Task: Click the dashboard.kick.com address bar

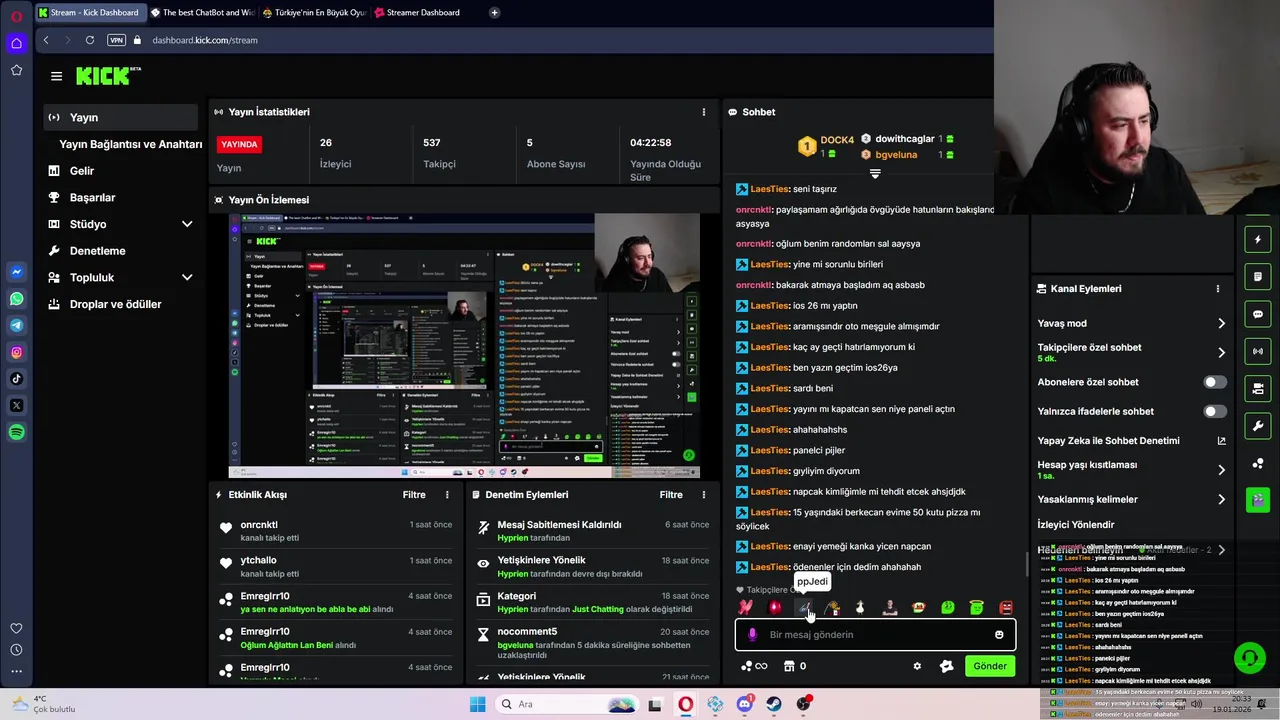Action: click(205, 40)
